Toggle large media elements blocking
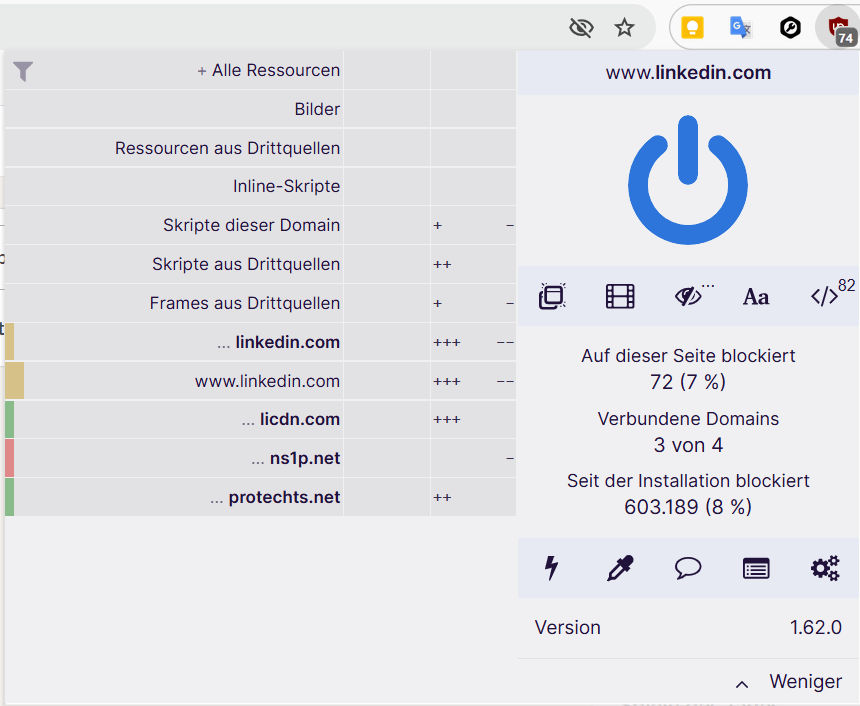The width and height of the screenshot is (860, 706). [620, 296]
